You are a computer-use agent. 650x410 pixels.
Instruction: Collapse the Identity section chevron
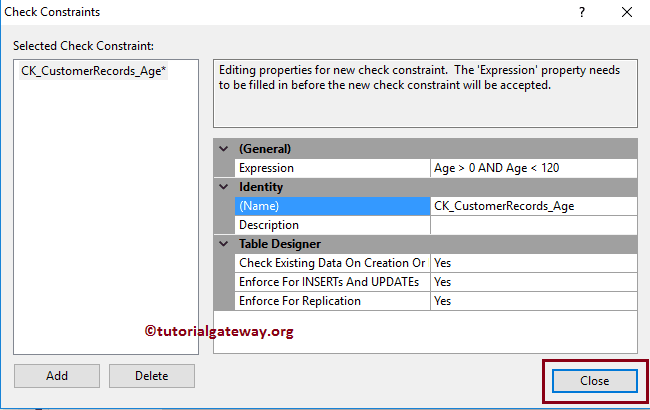(x=224, y=187)
